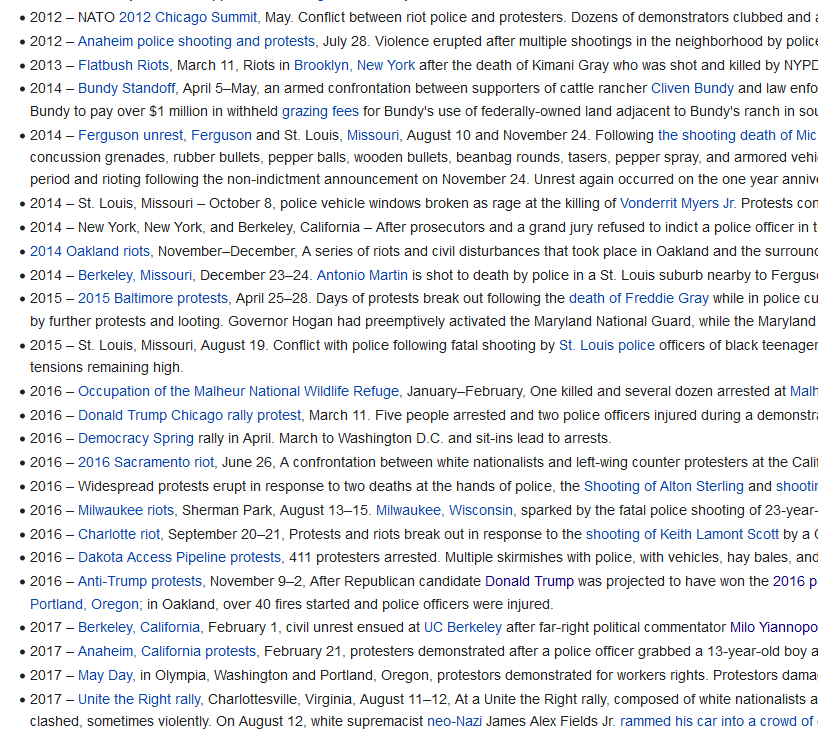Visit the 2016 Sacramento riot link
The height and width of the screenshot is (736, 818).
pyautogui.click(x=146, y=462)
